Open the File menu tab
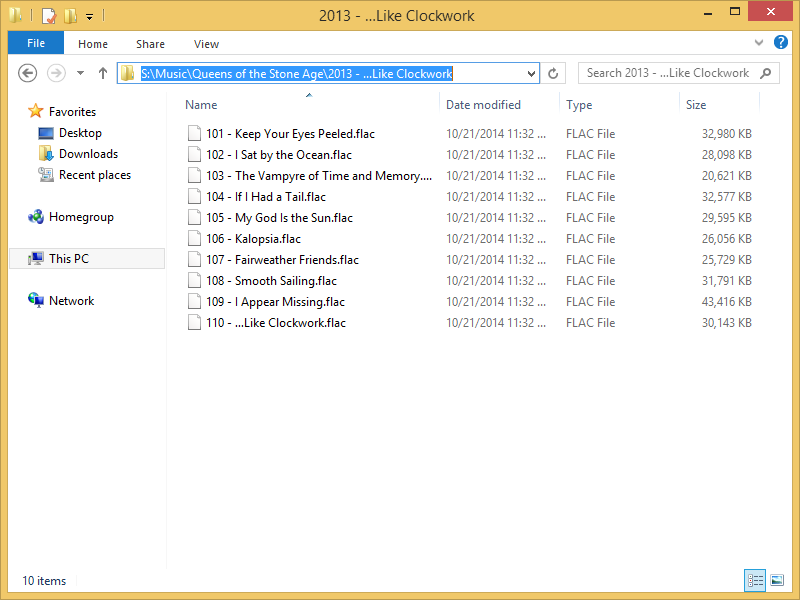This screenshot has width=800, height=600. [36, 43]
